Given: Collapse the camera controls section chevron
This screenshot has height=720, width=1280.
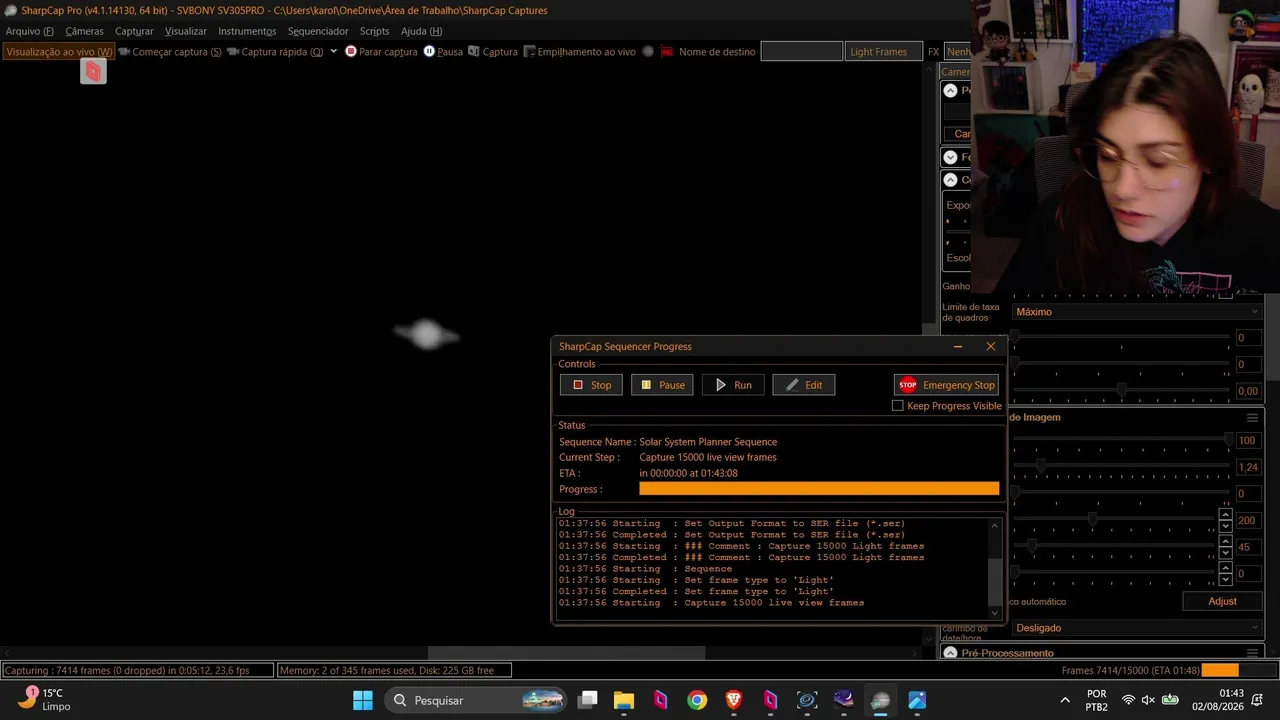Looking at the screenshot, I should pos(950,180).
